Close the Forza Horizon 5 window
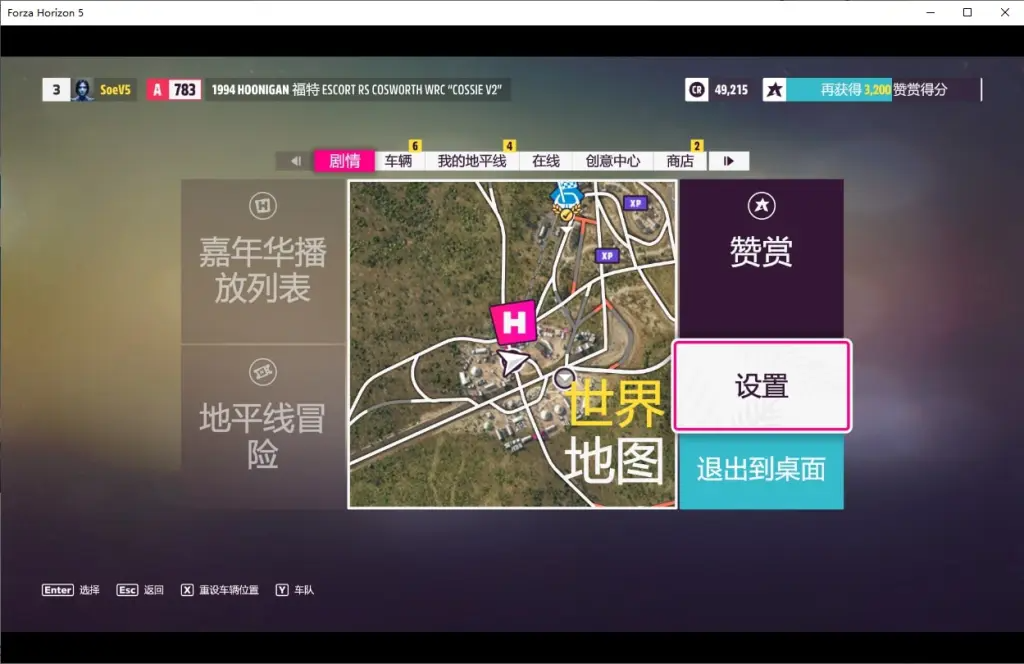 [1005, 12]
